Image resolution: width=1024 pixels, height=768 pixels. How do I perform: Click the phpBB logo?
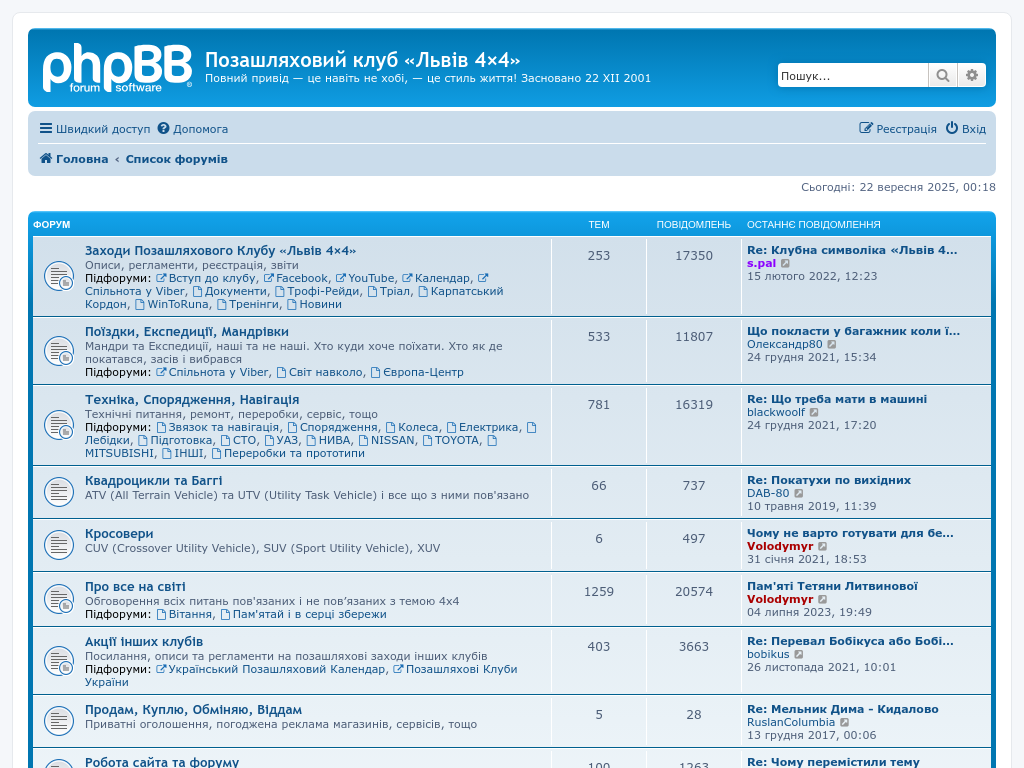[117, 69]
